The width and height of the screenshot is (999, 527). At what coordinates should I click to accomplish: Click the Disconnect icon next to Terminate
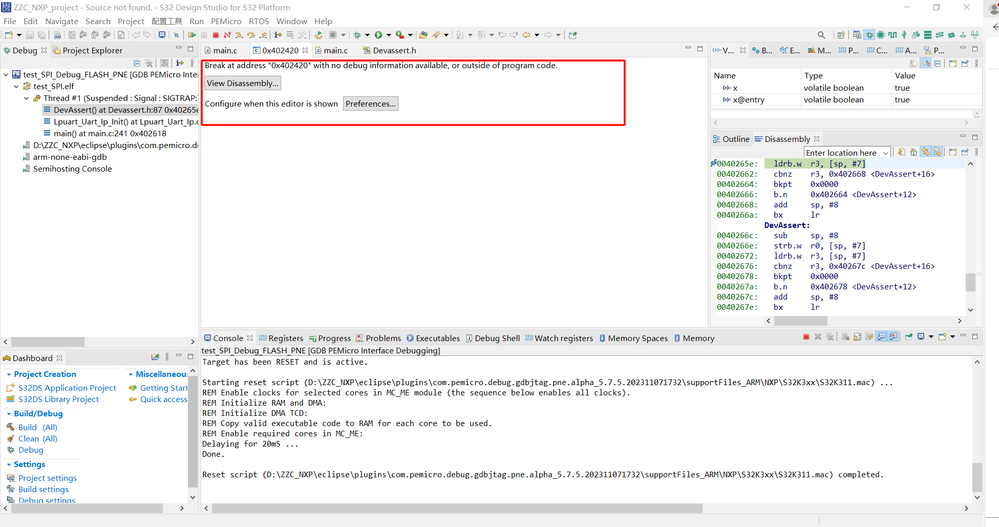coord(227,35)
